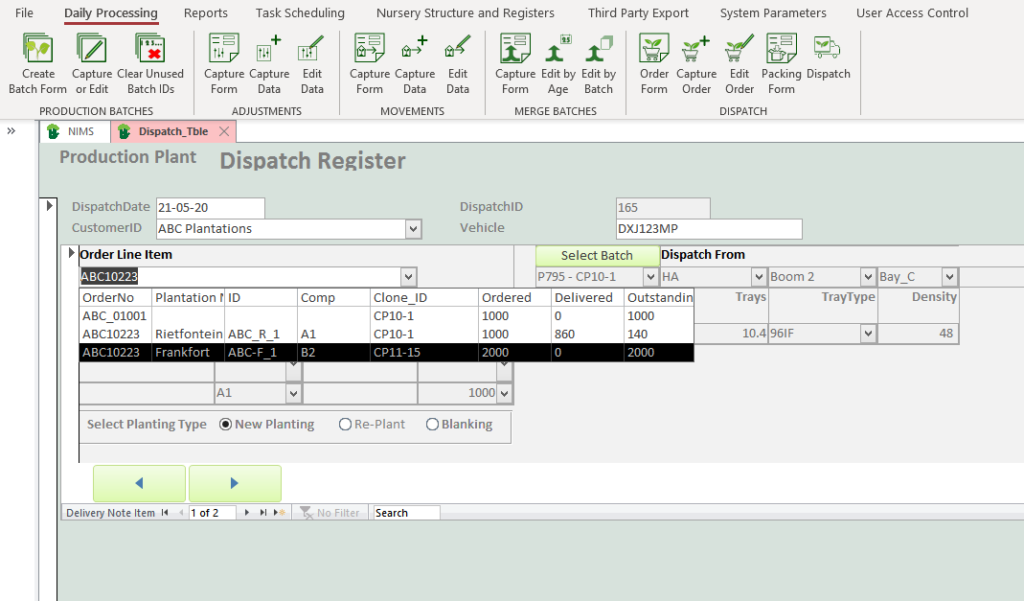Click the Vehicle input field

[x=708, y=229]
